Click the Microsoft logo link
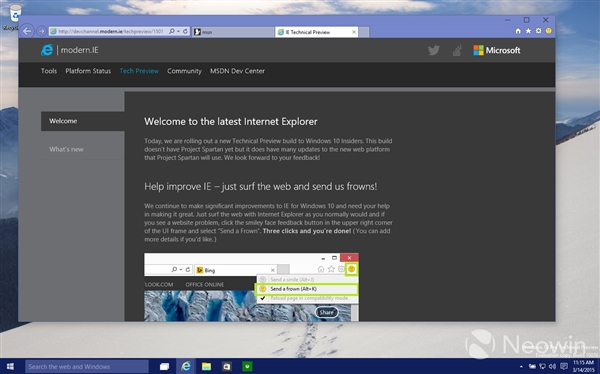The image size is (600, 374). [x=497, y=50]
